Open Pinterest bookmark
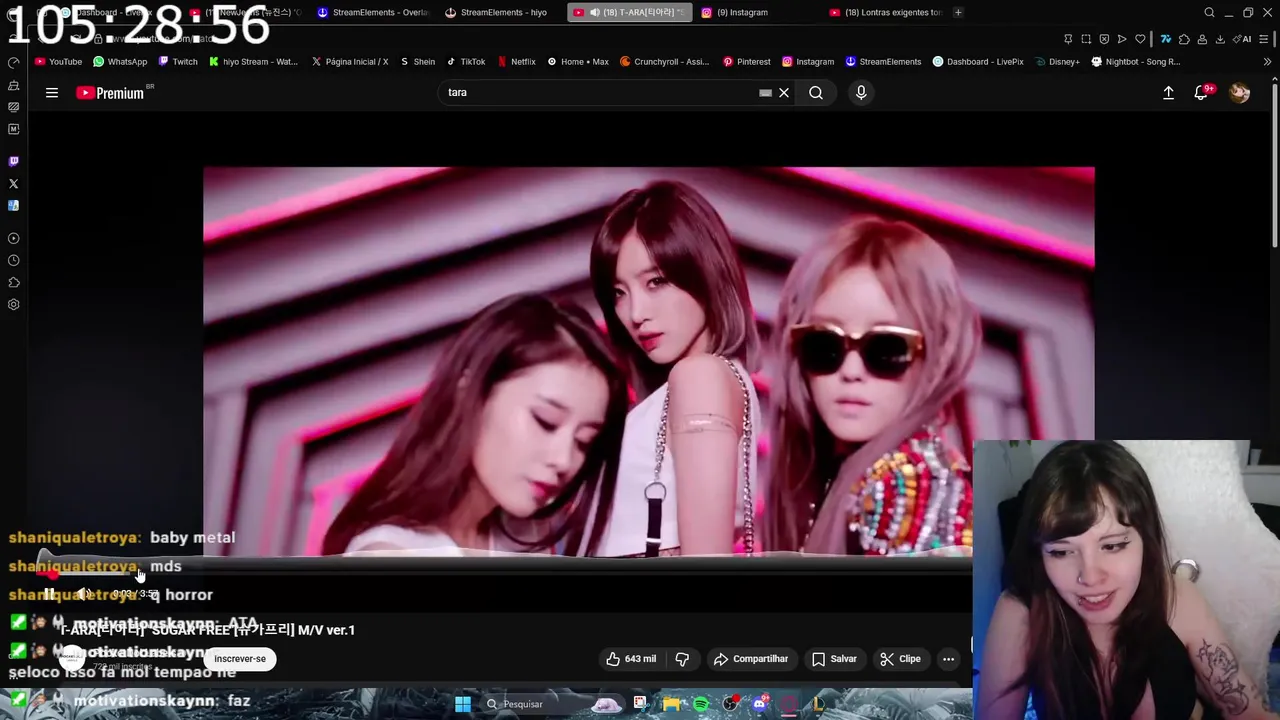The width and height of the screenshot is (1280, 720). (746, 61)
